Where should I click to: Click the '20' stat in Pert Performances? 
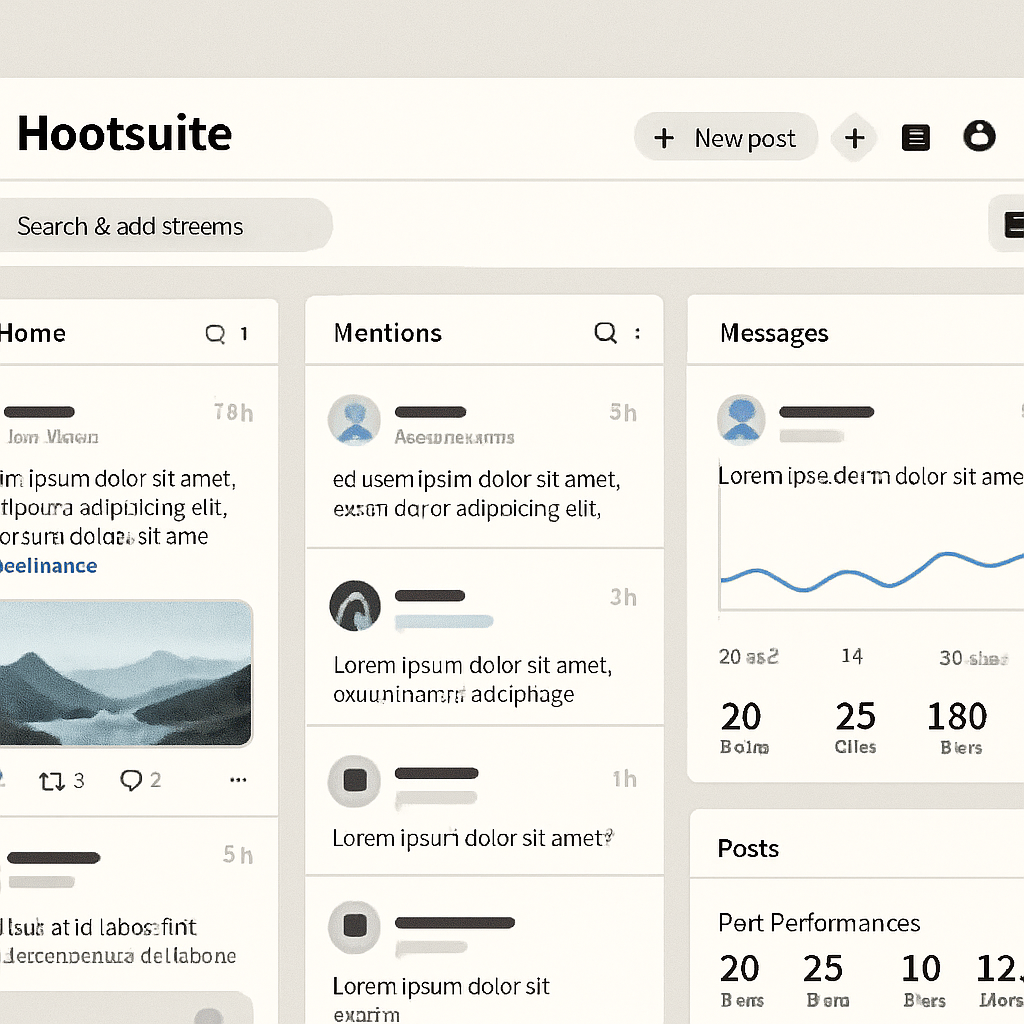739,968
